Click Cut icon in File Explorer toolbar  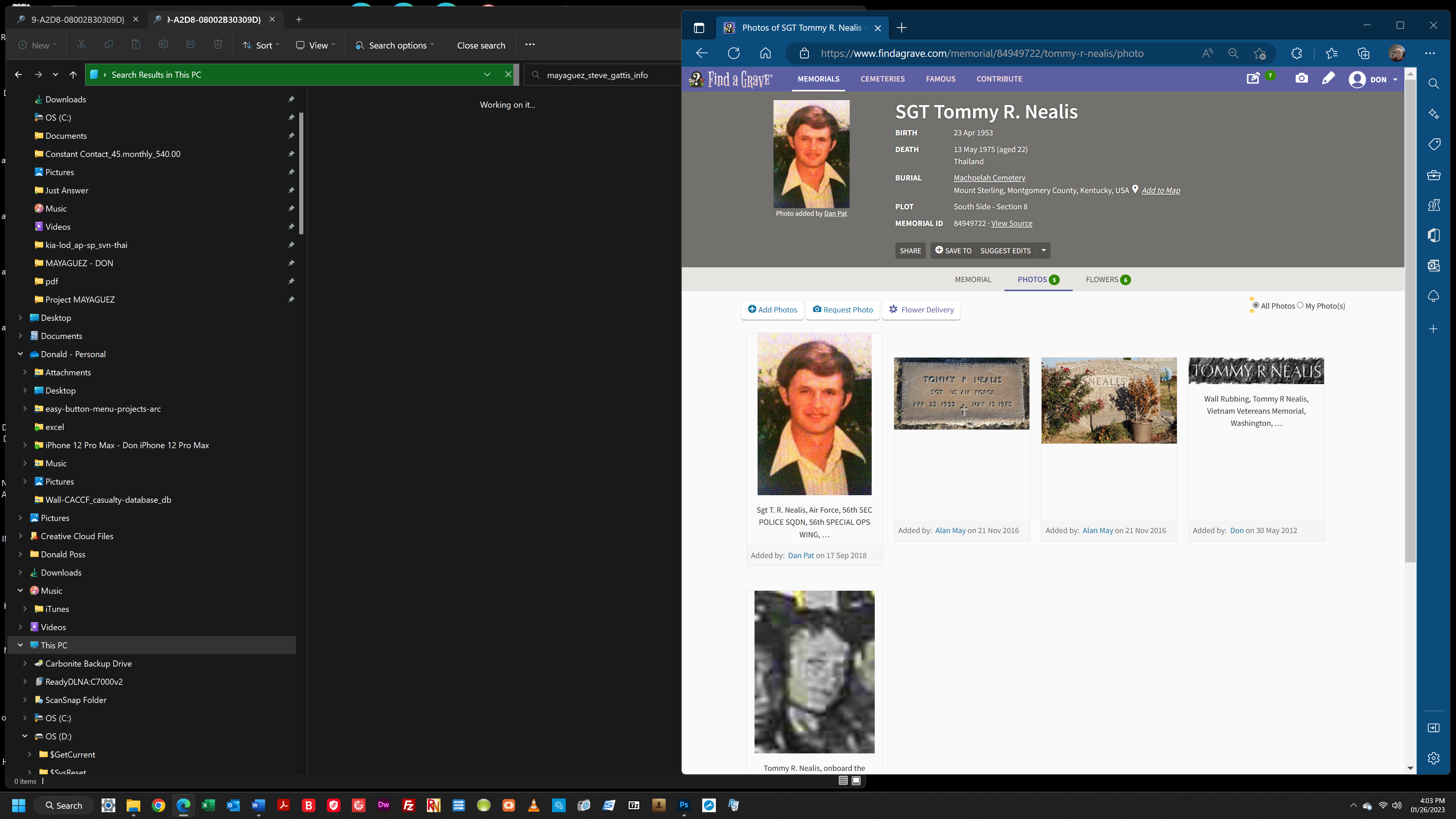click(82, 45)
